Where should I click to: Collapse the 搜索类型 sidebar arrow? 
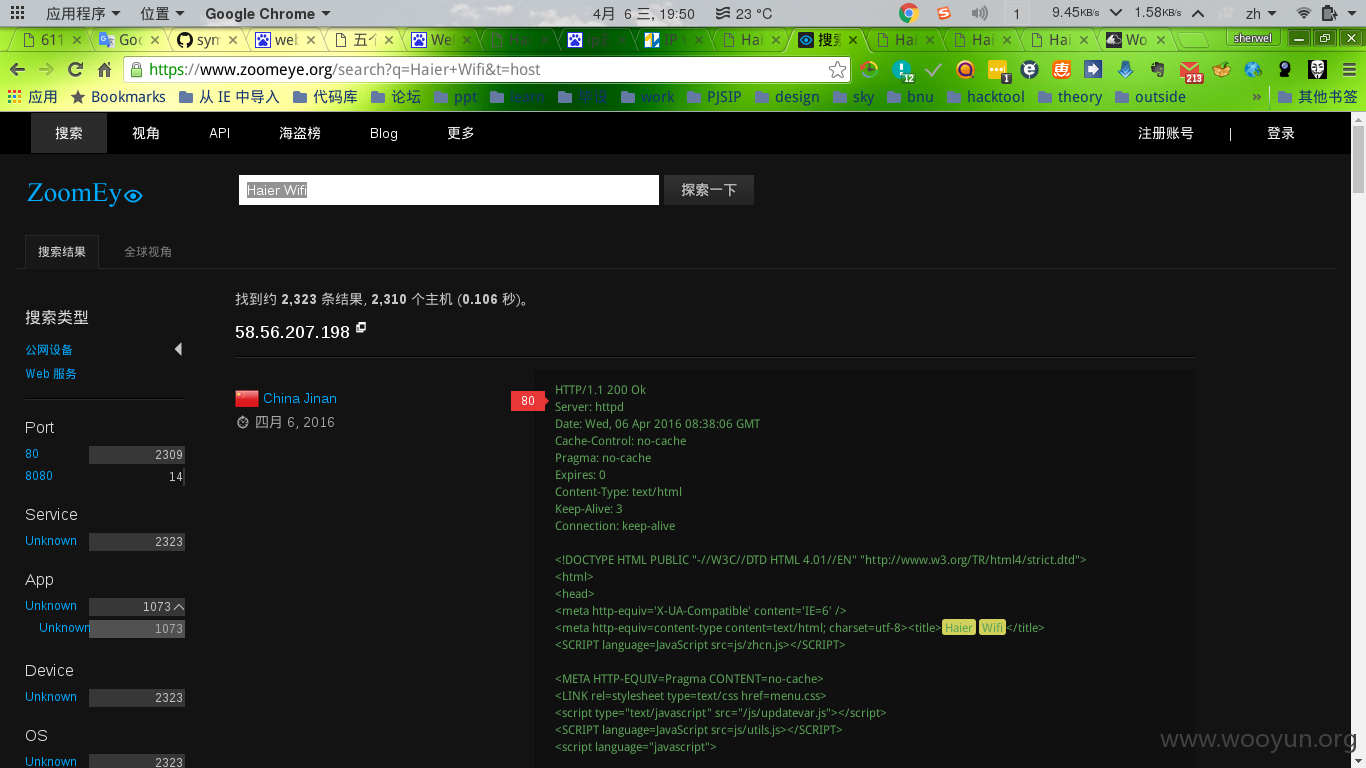(178, 349)
